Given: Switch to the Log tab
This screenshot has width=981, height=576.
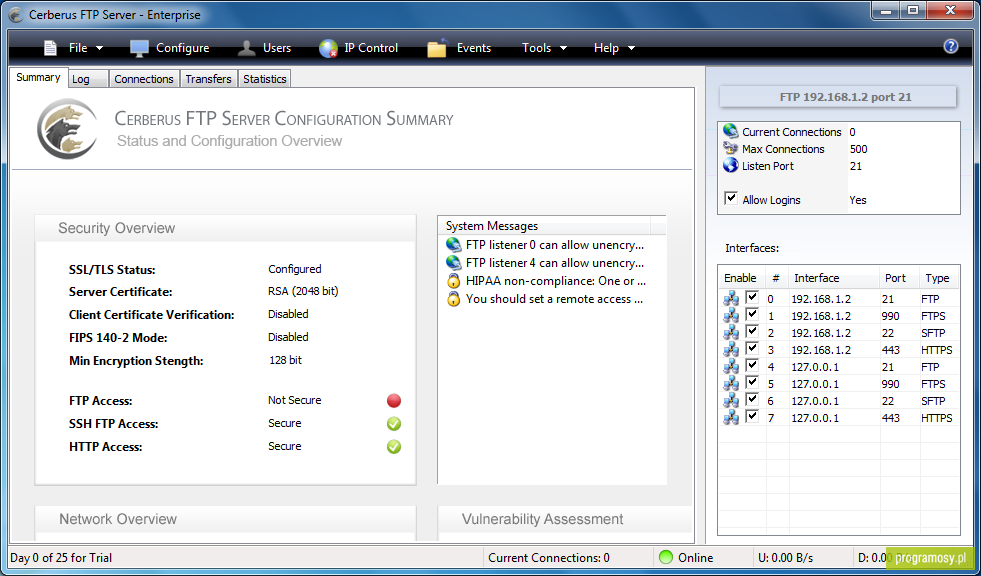Looking at the screenshot, I should coord(88,79).
